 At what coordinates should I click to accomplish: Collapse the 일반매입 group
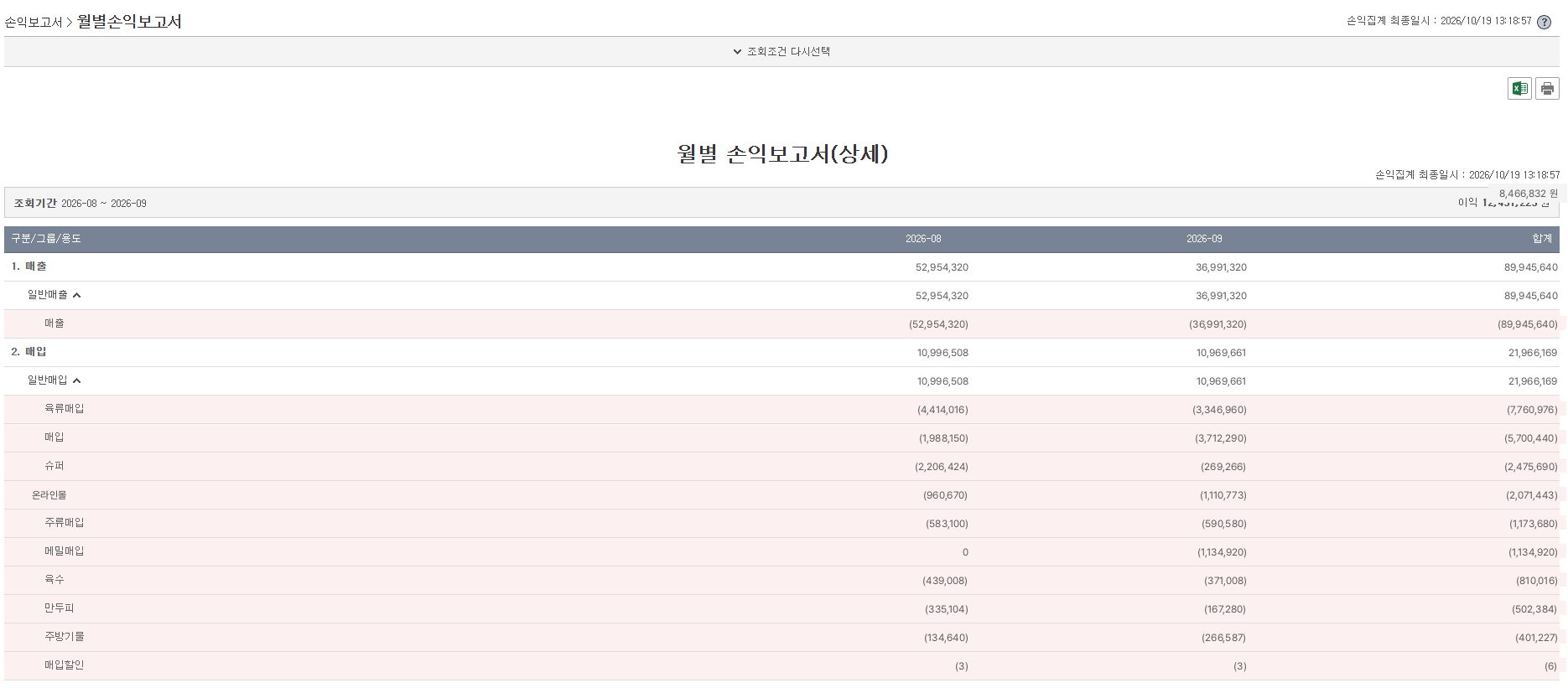point(76,380)
